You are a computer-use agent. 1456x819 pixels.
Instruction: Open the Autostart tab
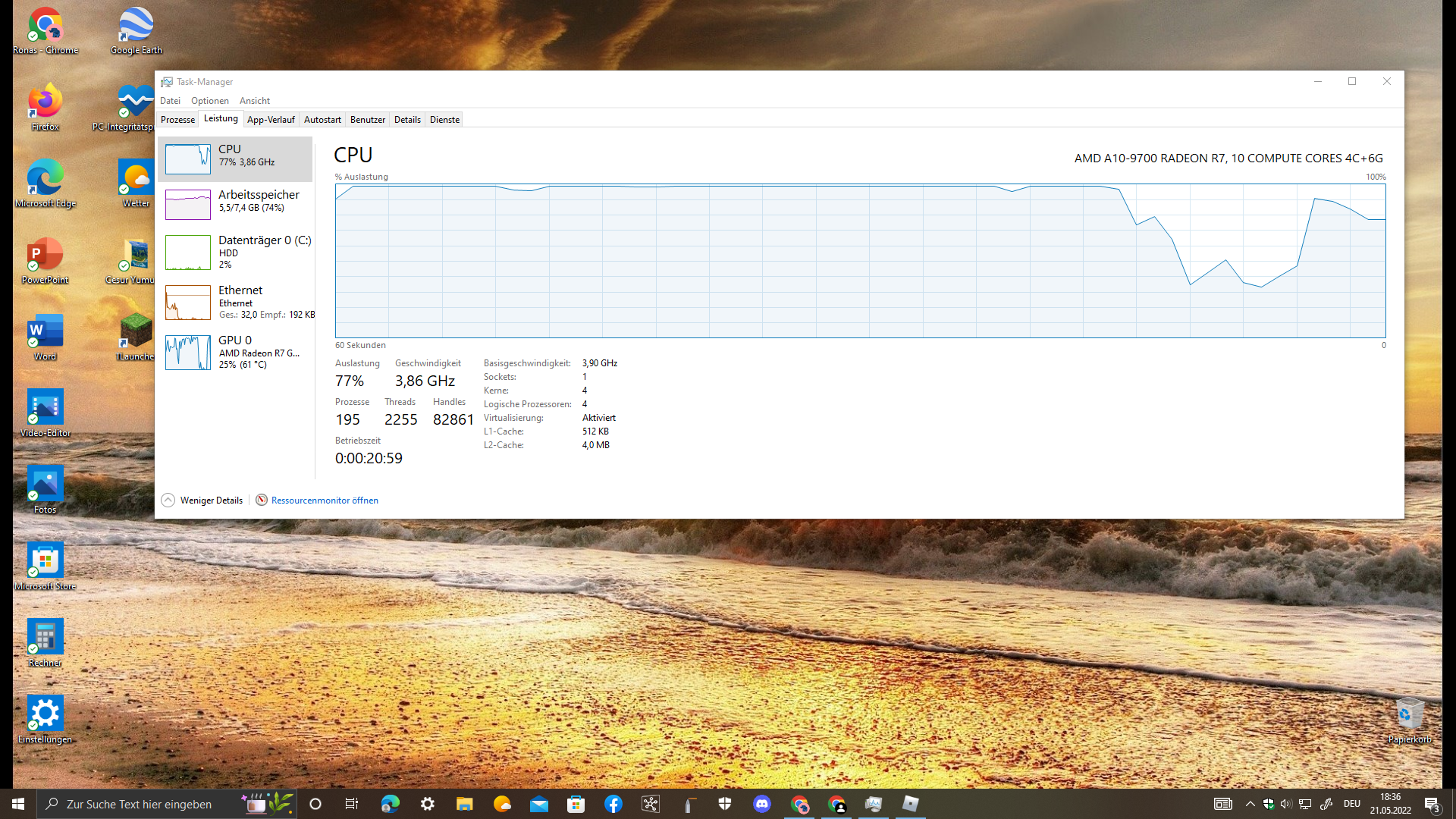[x=322, y=120]
